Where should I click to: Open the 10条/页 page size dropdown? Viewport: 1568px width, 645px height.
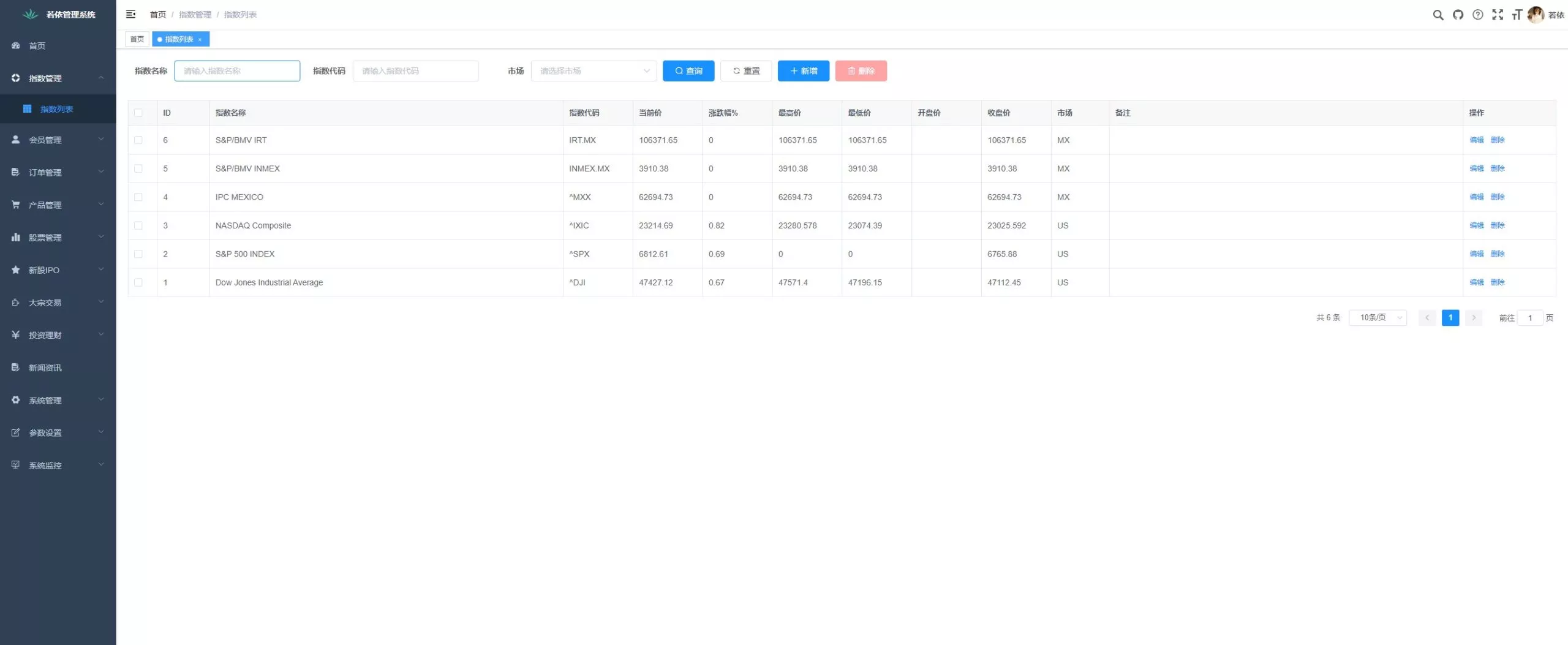coord(1378,318)
